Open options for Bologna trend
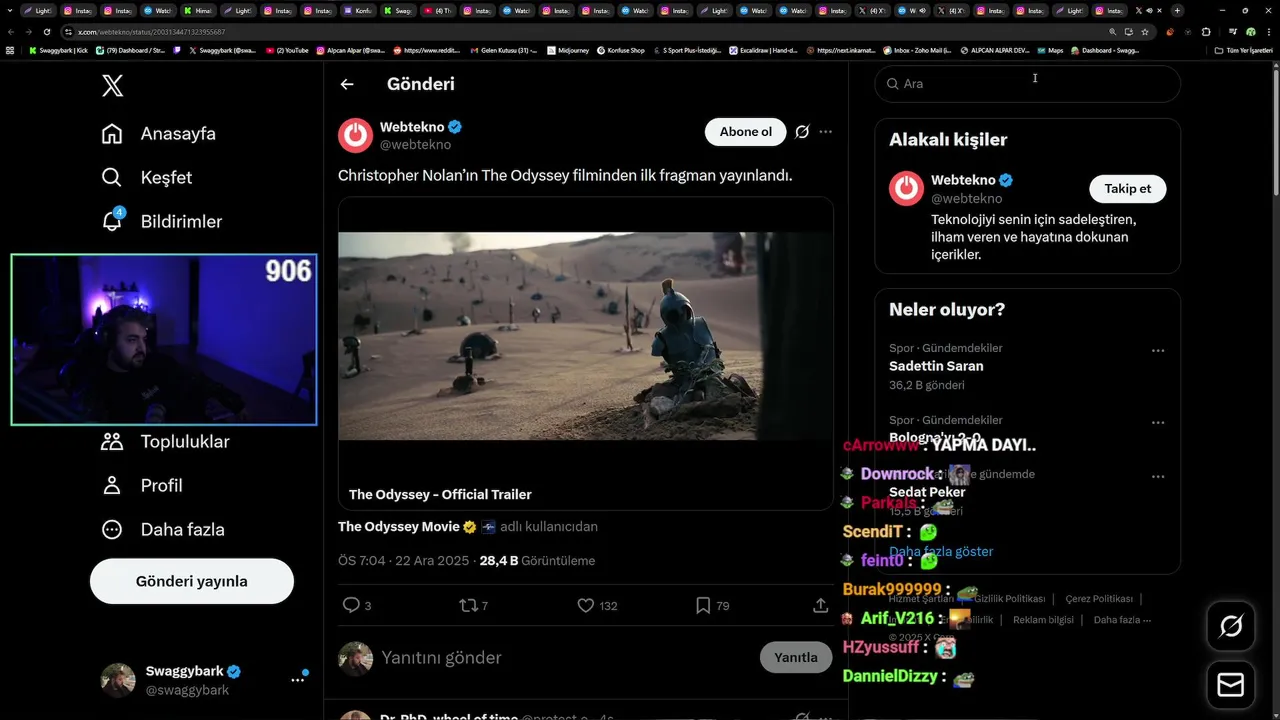This screenshot has height=720, width=1280. [x=1158, y=423]
